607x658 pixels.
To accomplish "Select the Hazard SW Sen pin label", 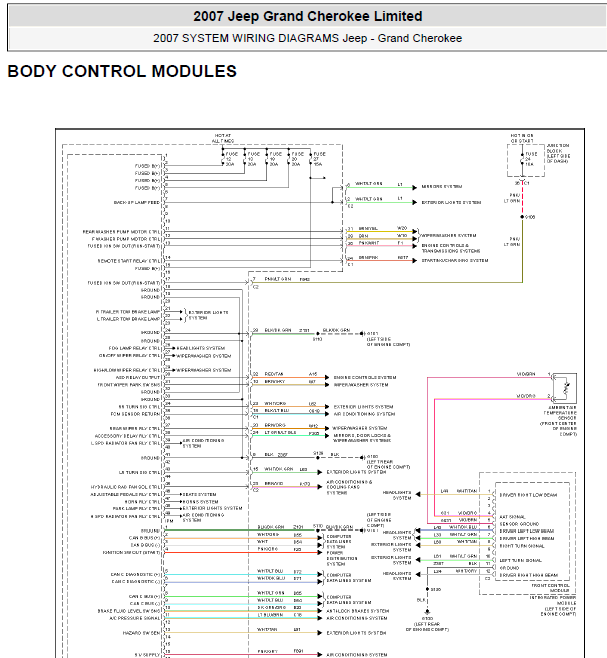I will 143,633.
